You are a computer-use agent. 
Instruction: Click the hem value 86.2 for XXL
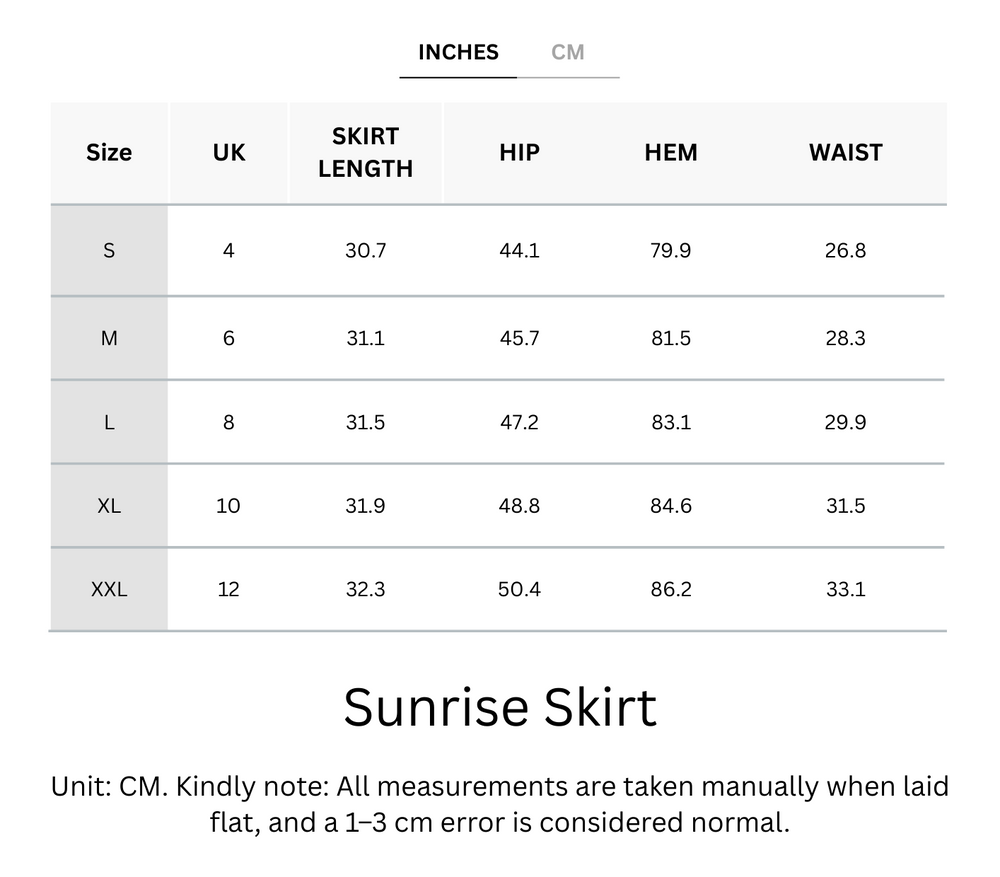point(670,590)
